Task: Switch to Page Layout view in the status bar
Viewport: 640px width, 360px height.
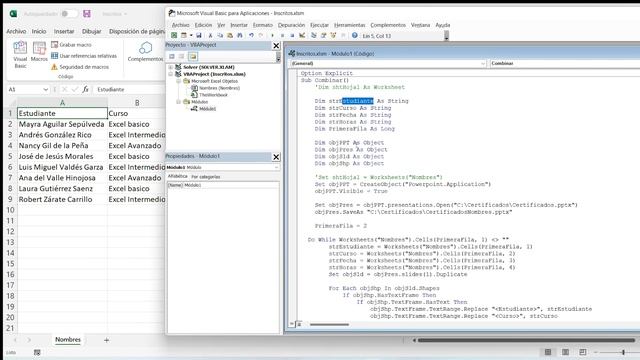Action: (565, 352)
